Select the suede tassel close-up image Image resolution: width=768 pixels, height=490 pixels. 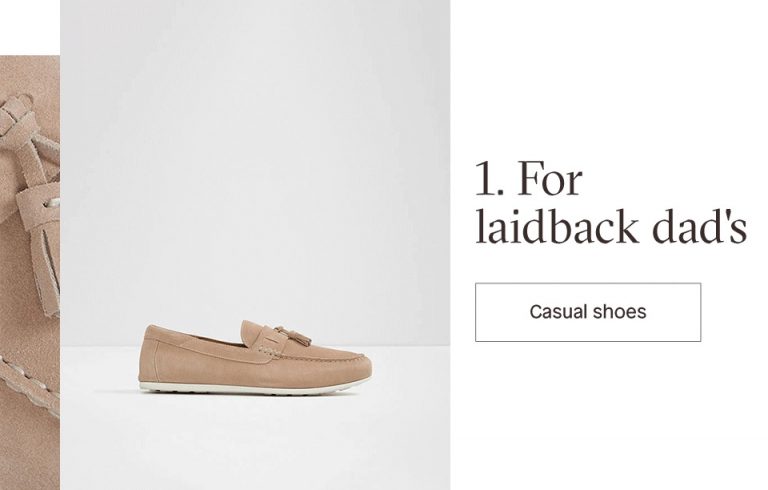coord(30,273)
